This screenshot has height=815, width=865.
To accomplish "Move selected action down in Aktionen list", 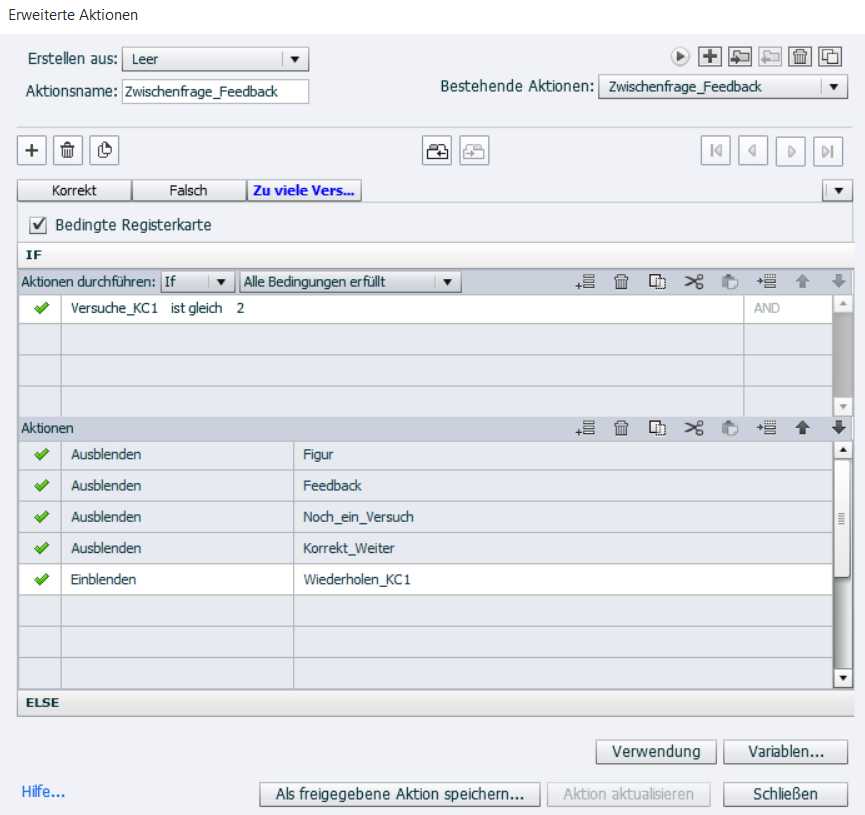I will click(838, 428).
